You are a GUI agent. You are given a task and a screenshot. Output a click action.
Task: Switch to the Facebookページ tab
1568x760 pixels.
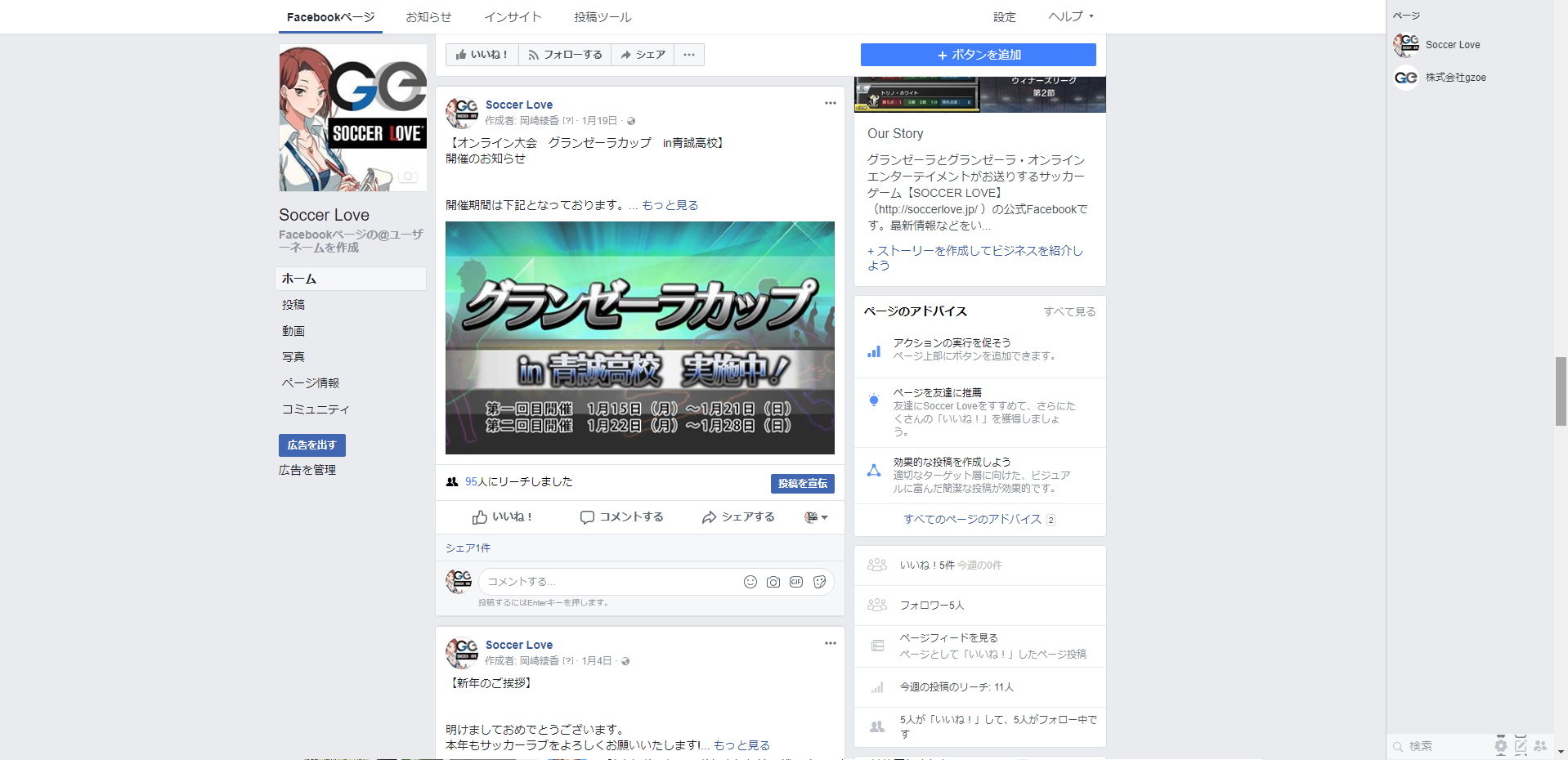(330, 17)
